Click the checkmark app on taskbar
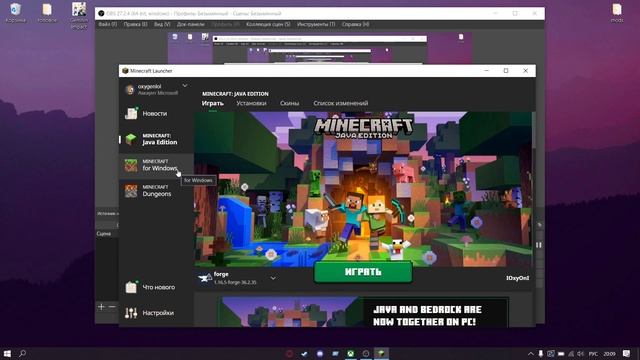Screen dimensions: 640x360 point(304,353)
